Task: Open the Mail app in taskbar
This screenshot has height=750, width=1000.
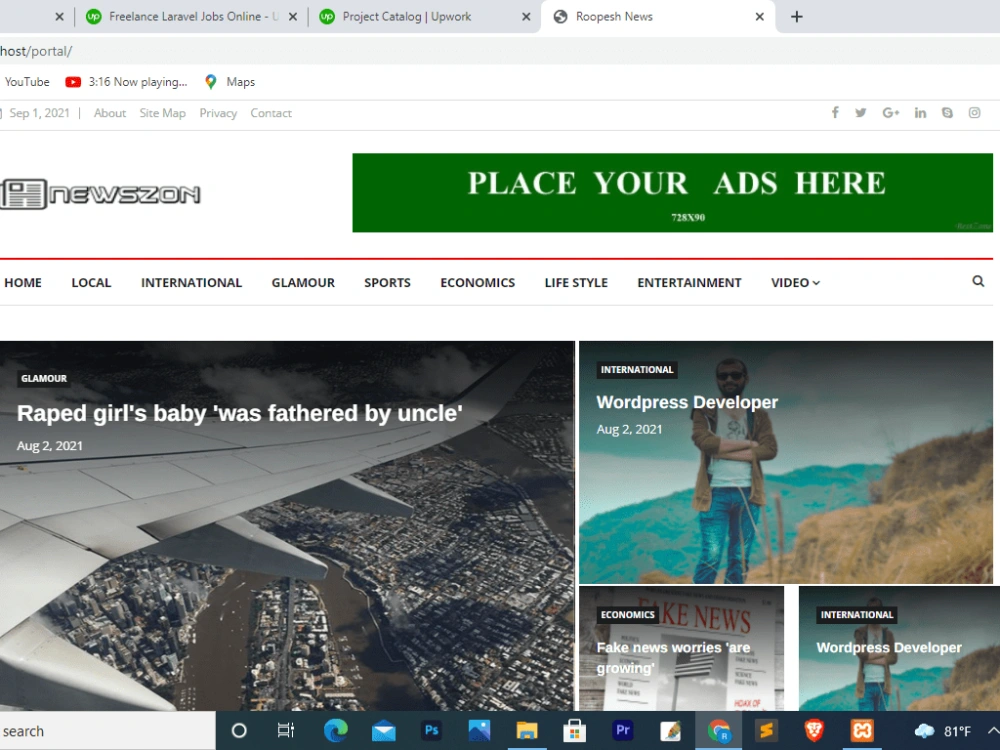Action: 384,731
